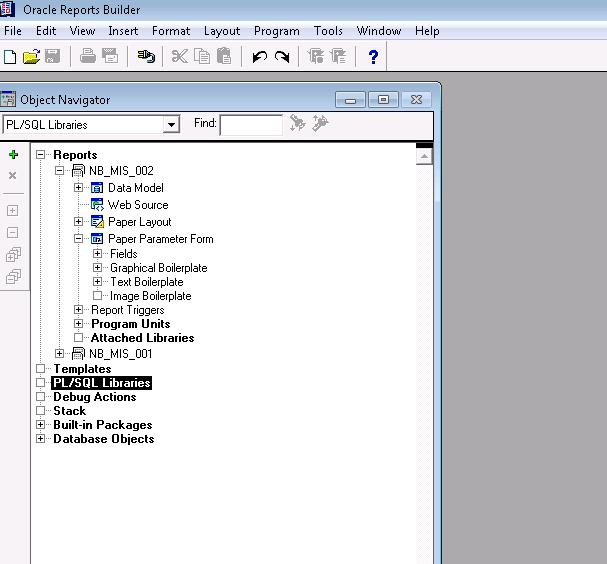The height and width of the screenshot is (564, 607).
Task: Expand the Built-in Packages node
Action: (x=41, y=425)
